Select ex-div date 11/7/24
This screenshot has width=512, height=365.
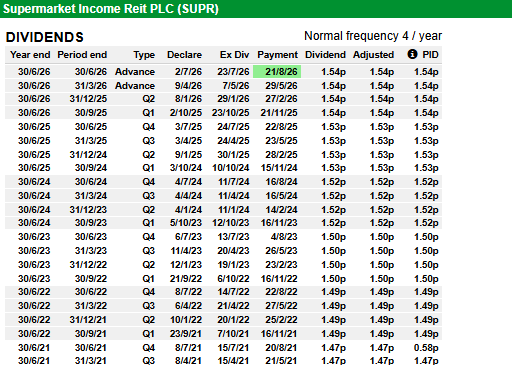tap(234, 182)
